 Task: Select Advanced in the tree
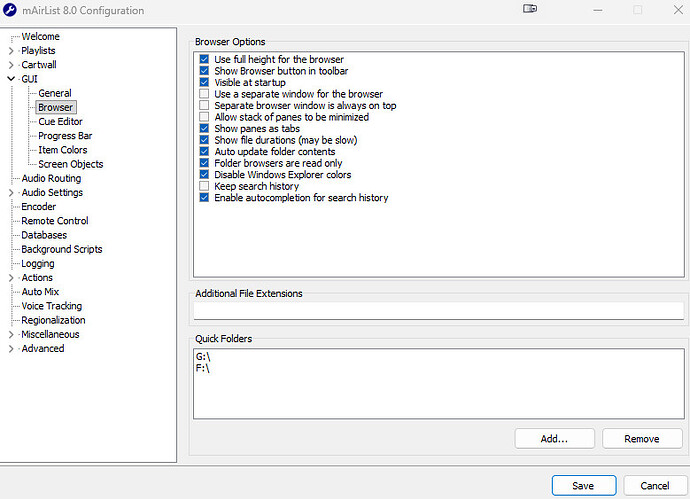click(x=43, y=349)
